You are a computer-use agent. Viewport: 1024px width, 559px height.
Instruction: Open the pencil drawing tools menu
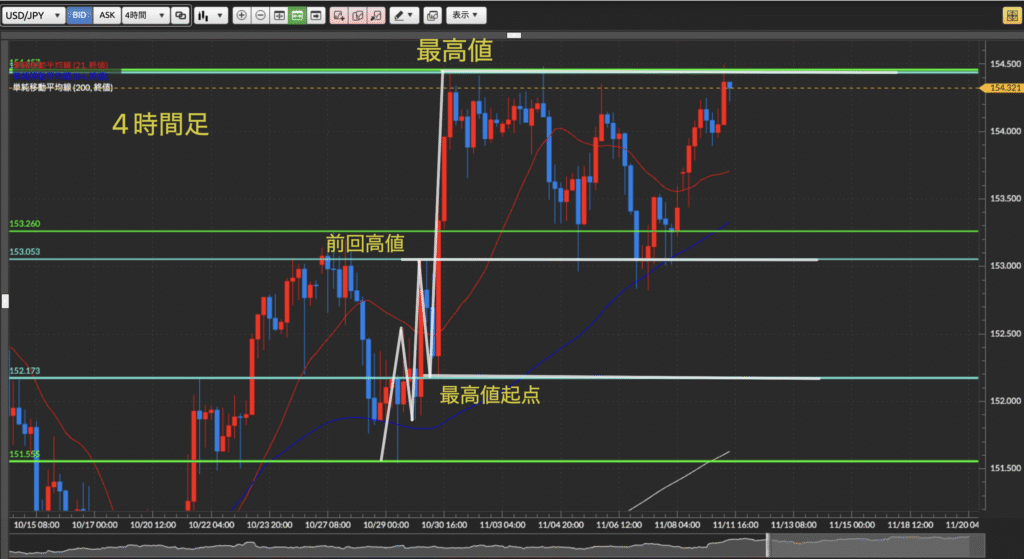tap(404, 16)
